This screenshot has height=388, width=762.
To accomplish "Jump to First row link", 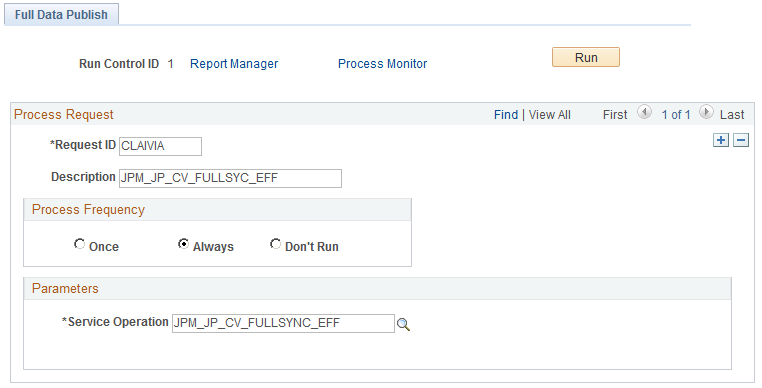I will click(615, 115).
